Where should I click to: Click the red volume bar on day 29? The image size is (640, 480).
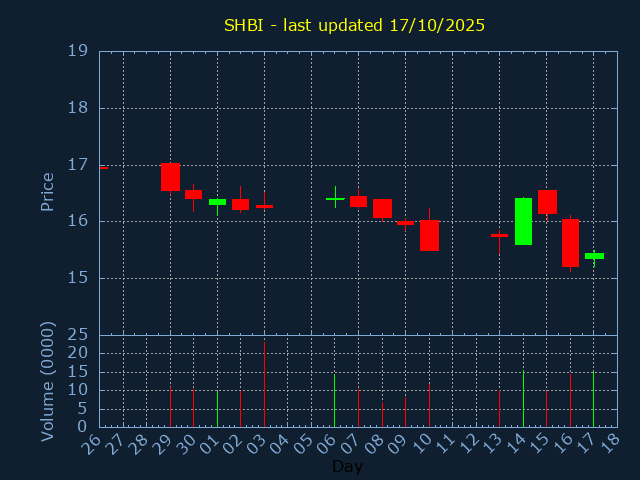click(x=170, y=407)
